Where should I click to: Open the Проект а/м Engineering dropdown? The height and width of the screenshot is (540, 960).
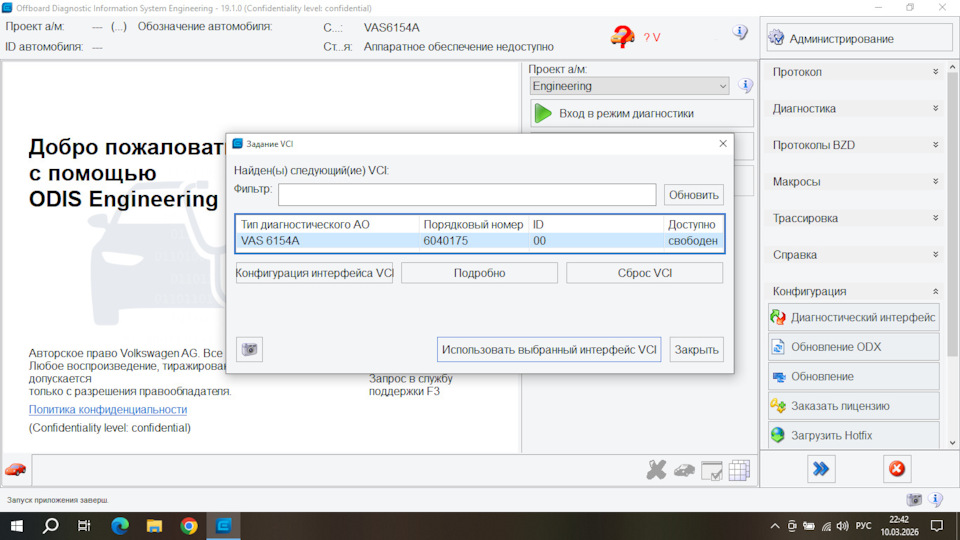(629, 86)
